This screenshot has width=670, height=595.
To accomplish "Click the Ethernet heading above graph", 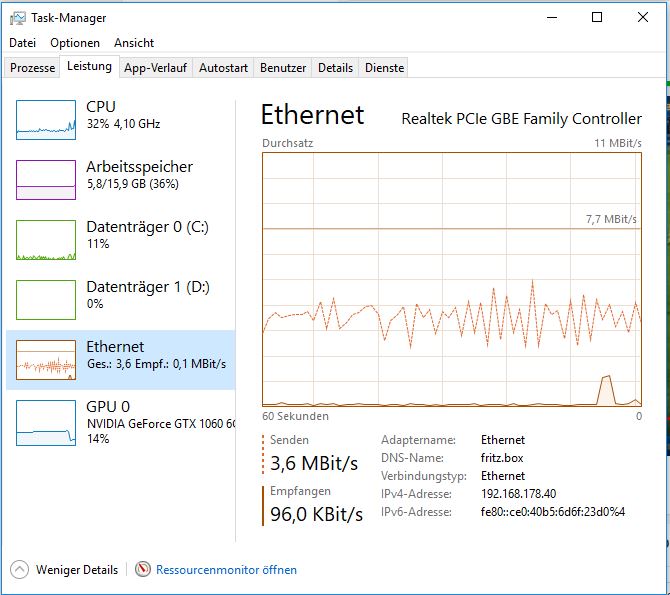I will [x=312, y=115].
